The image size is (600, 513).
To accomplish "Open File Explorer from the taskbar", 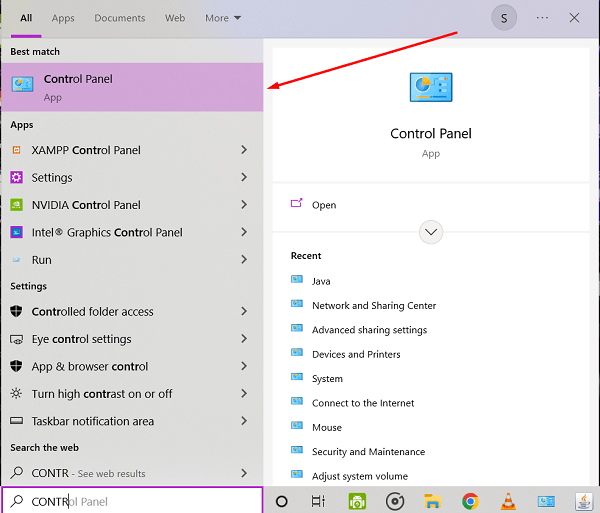I will pos(432,501).
